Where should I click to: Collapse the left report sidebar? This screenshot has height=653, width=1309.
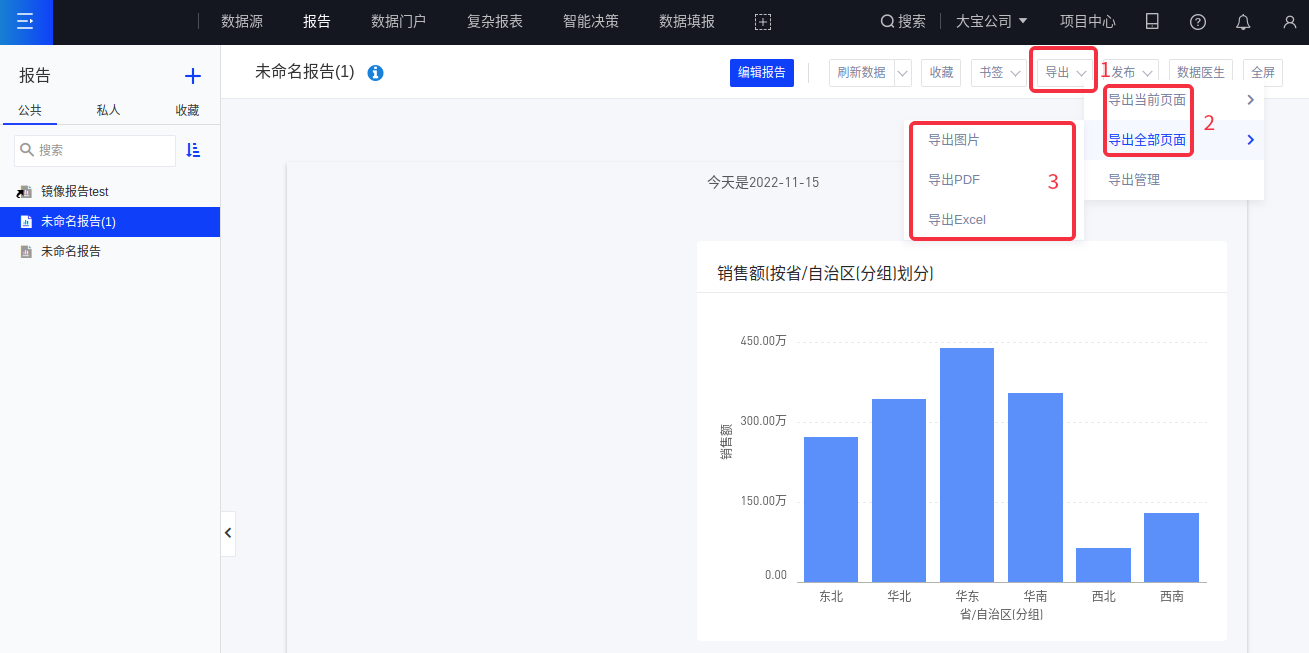228,533
